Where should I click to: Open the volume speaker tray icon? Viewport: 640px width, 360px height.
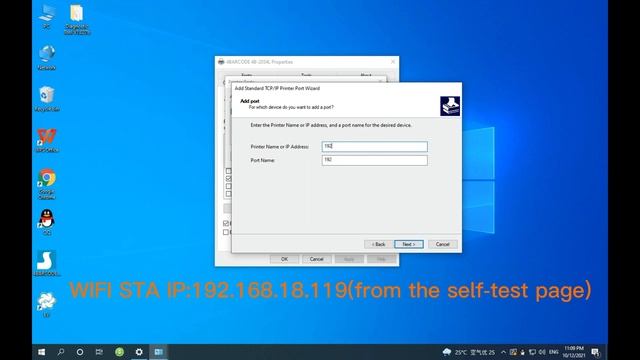point(542,352)
